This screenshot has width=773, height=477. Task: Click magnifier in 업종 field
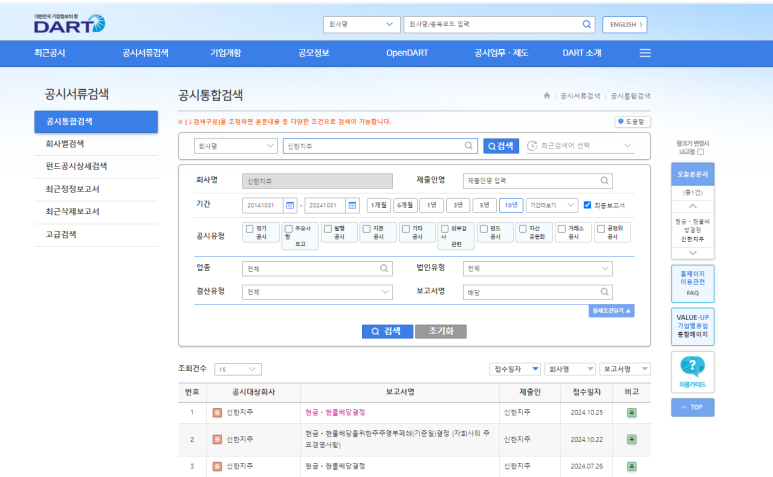click(384, 268)
